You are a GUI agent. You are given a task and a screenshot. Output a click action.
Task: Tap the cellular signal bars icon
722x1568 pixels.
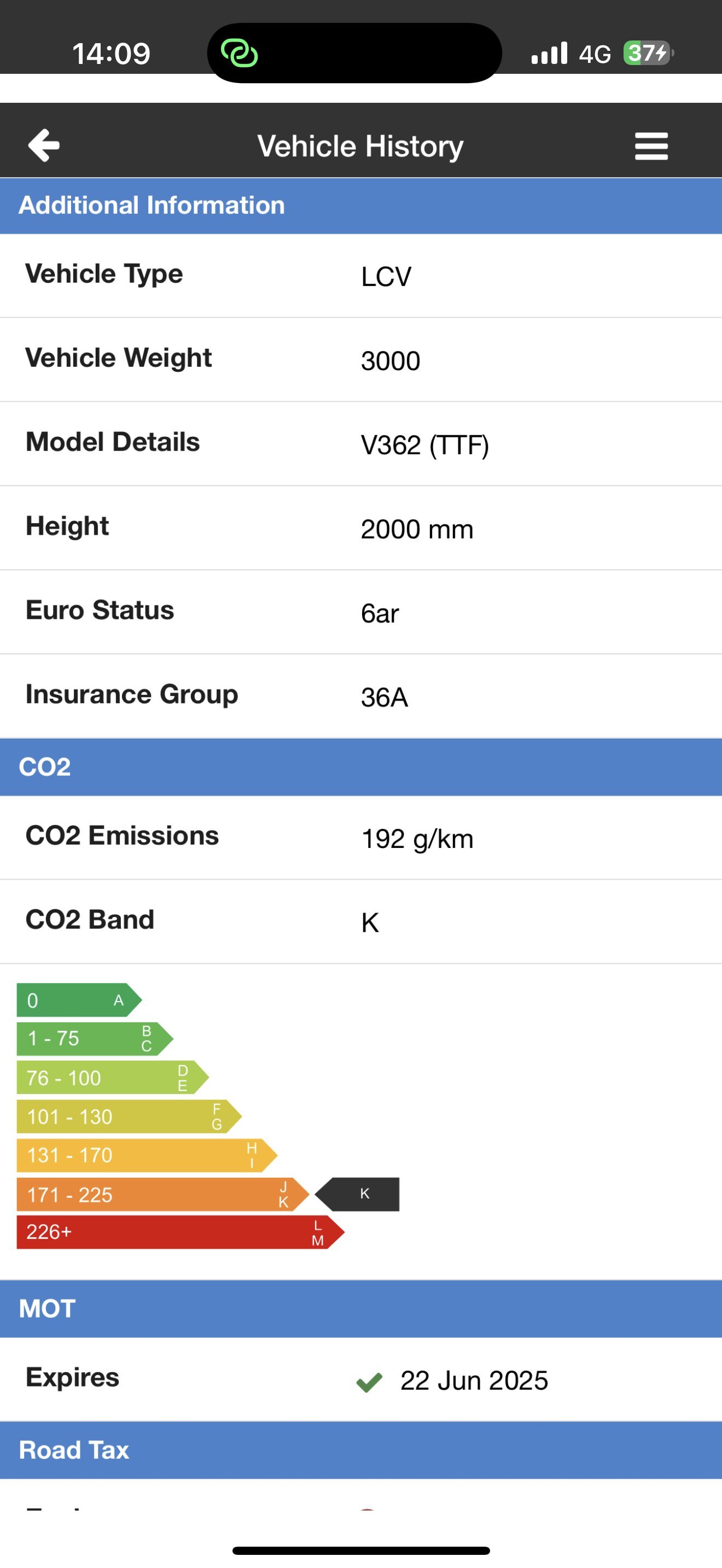549,53
